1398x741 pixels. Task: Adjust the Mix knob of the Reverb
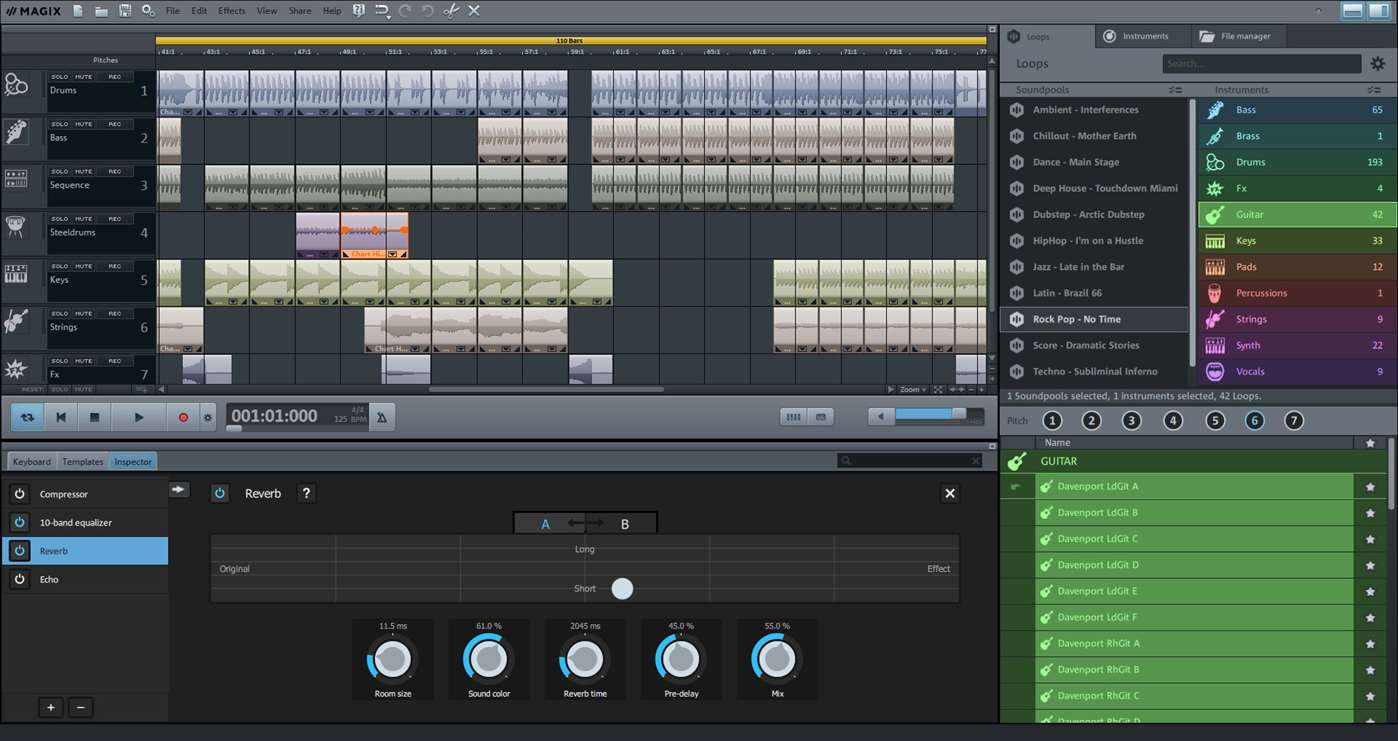pyautogui.click(x=777, y=658)
